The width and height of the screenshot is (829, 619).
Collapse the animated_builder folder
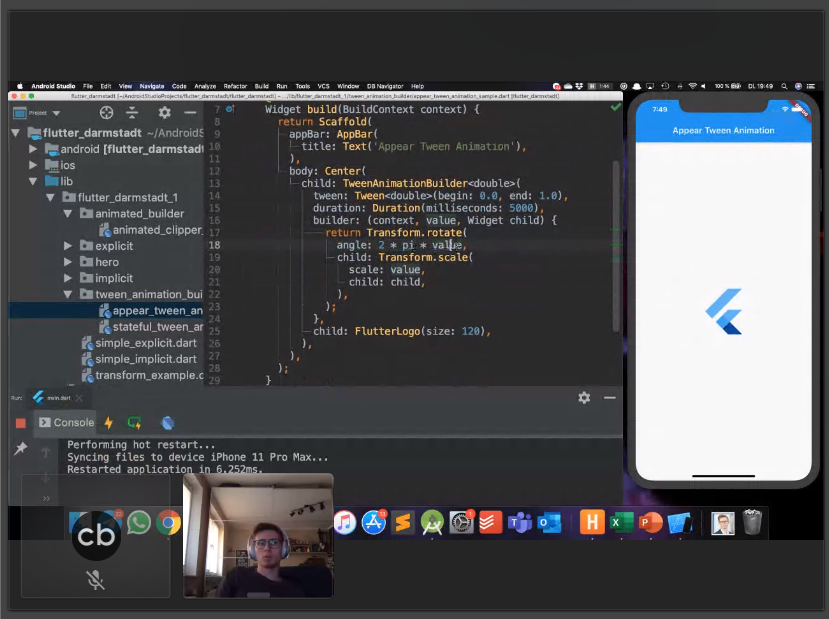[68, 214]
